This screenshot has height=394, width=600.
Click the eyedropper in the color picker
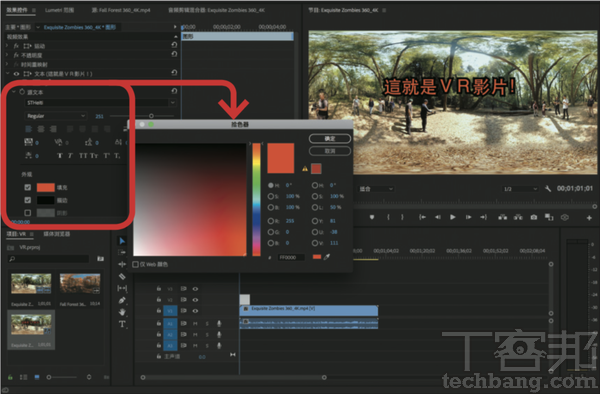click(327, 257)
